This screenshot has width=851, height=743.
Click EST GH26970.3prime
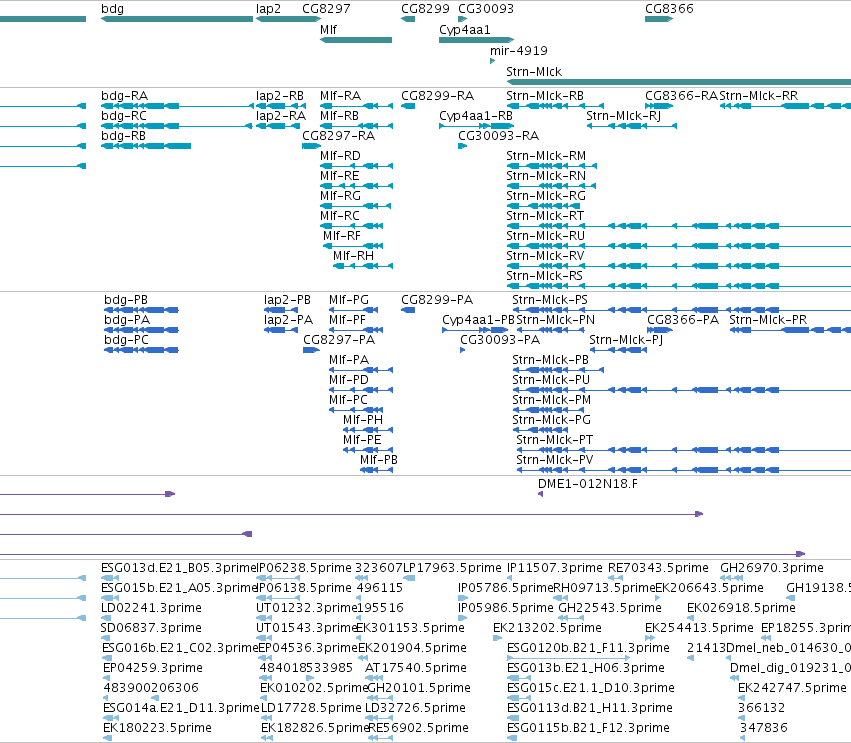772,568
